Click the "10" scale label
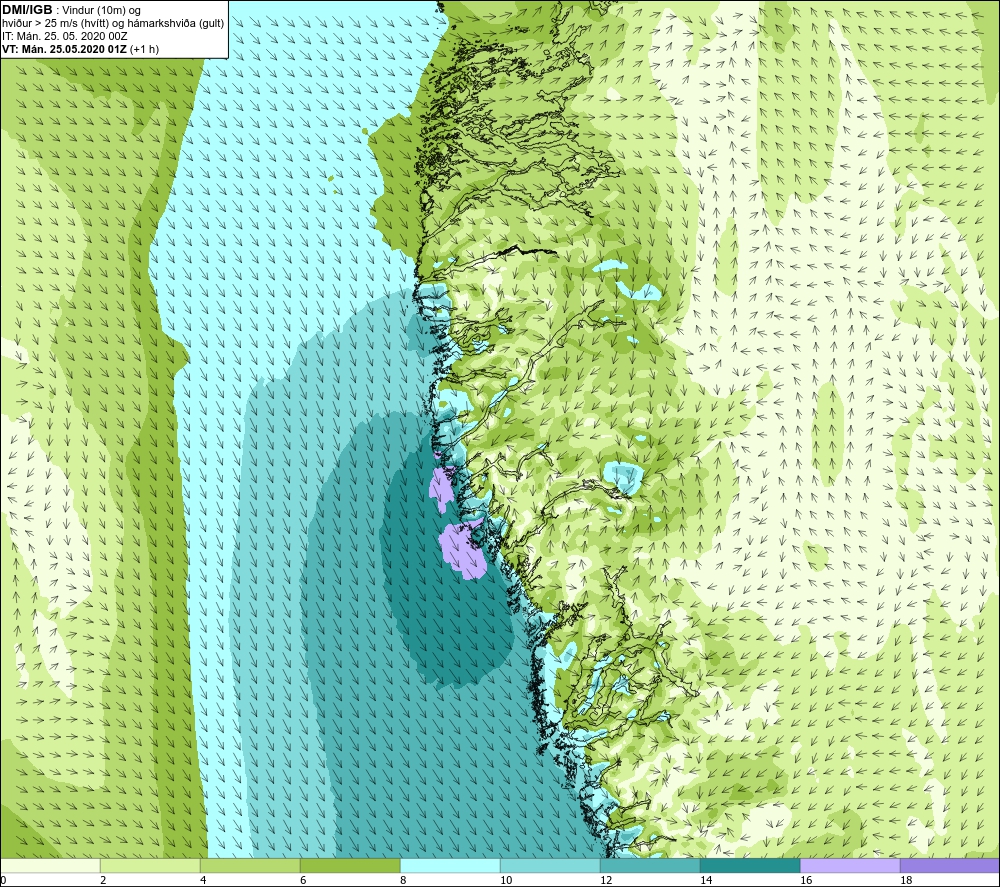The height and width of the screenshot is (887, 1000). pyautogui.click(x=506, y=880)
